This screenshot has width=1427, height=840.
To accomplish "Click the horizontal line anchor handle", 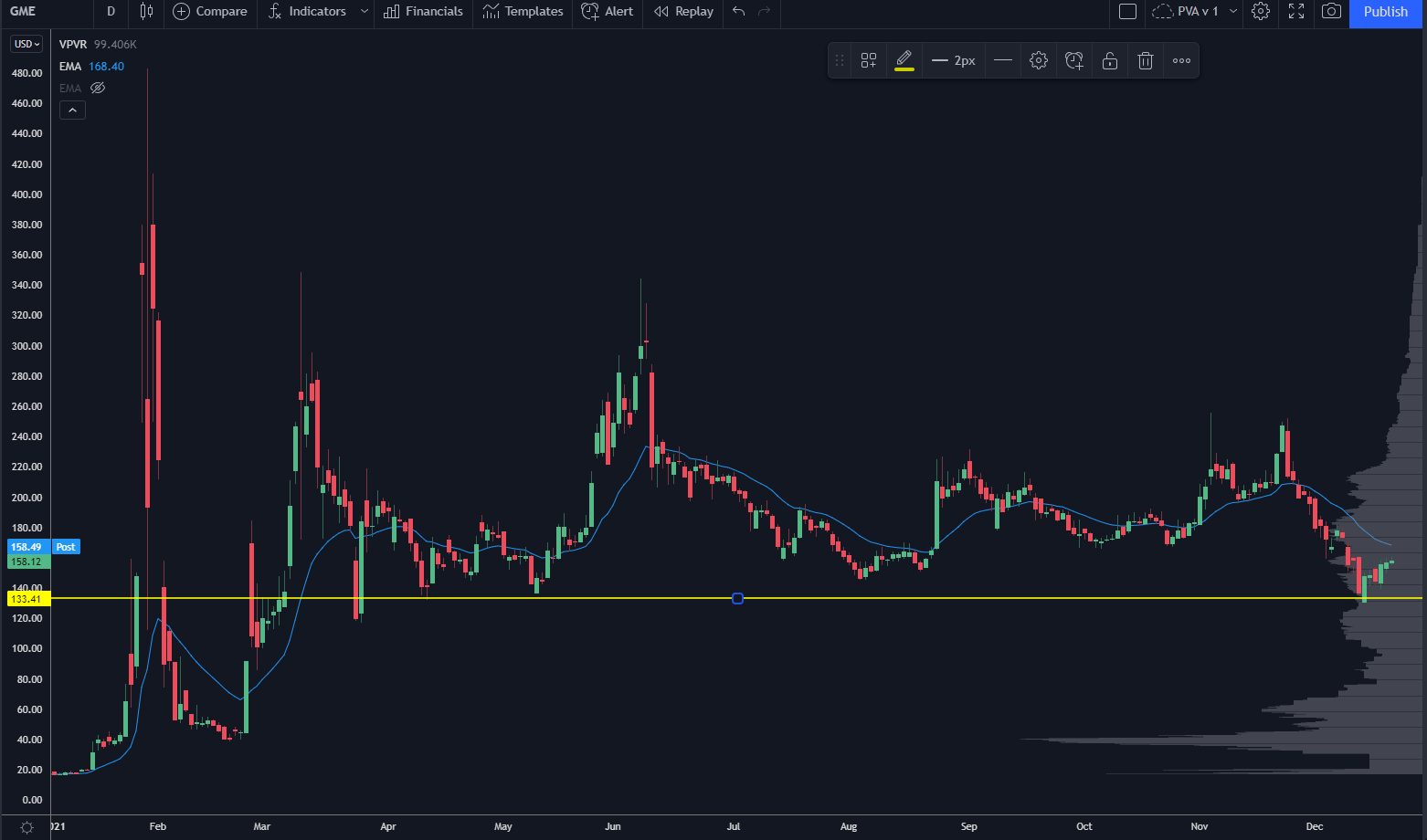I will pos(737,598).
